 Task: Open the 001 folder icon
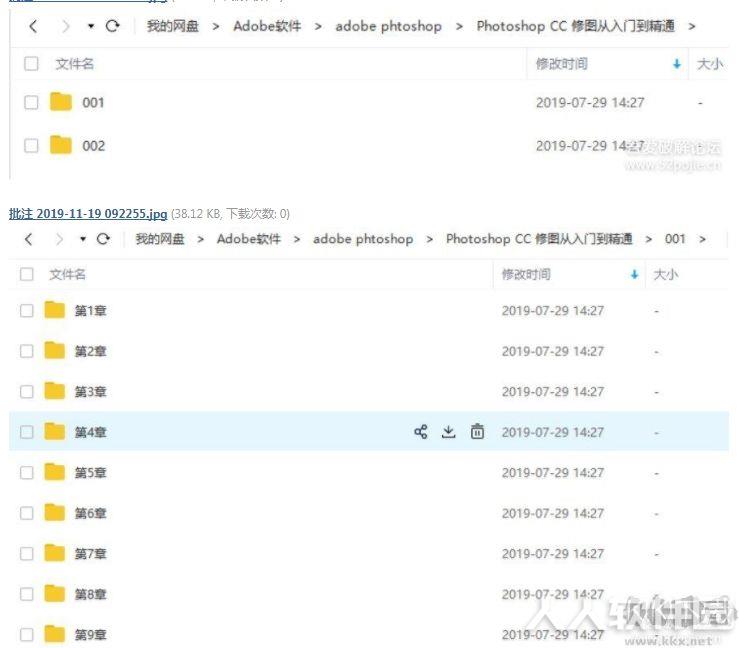pos(61,101)
